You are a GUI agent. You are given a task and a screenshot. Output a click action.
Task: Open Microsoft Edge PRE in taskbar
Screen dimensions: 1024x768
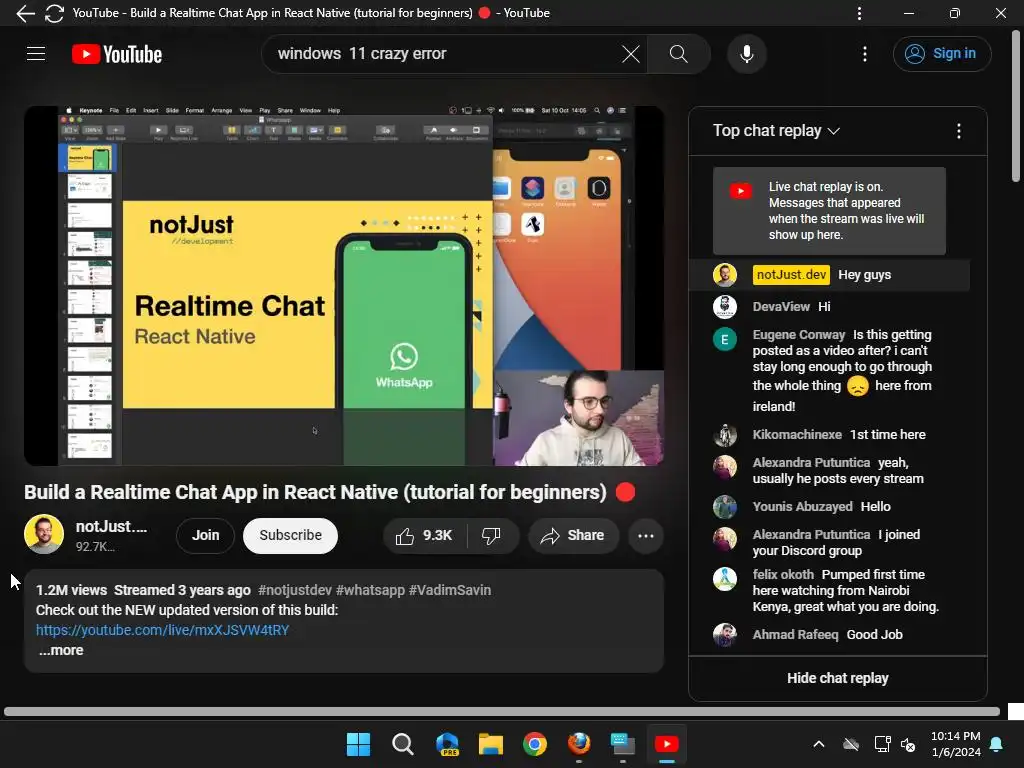[447, 744]
